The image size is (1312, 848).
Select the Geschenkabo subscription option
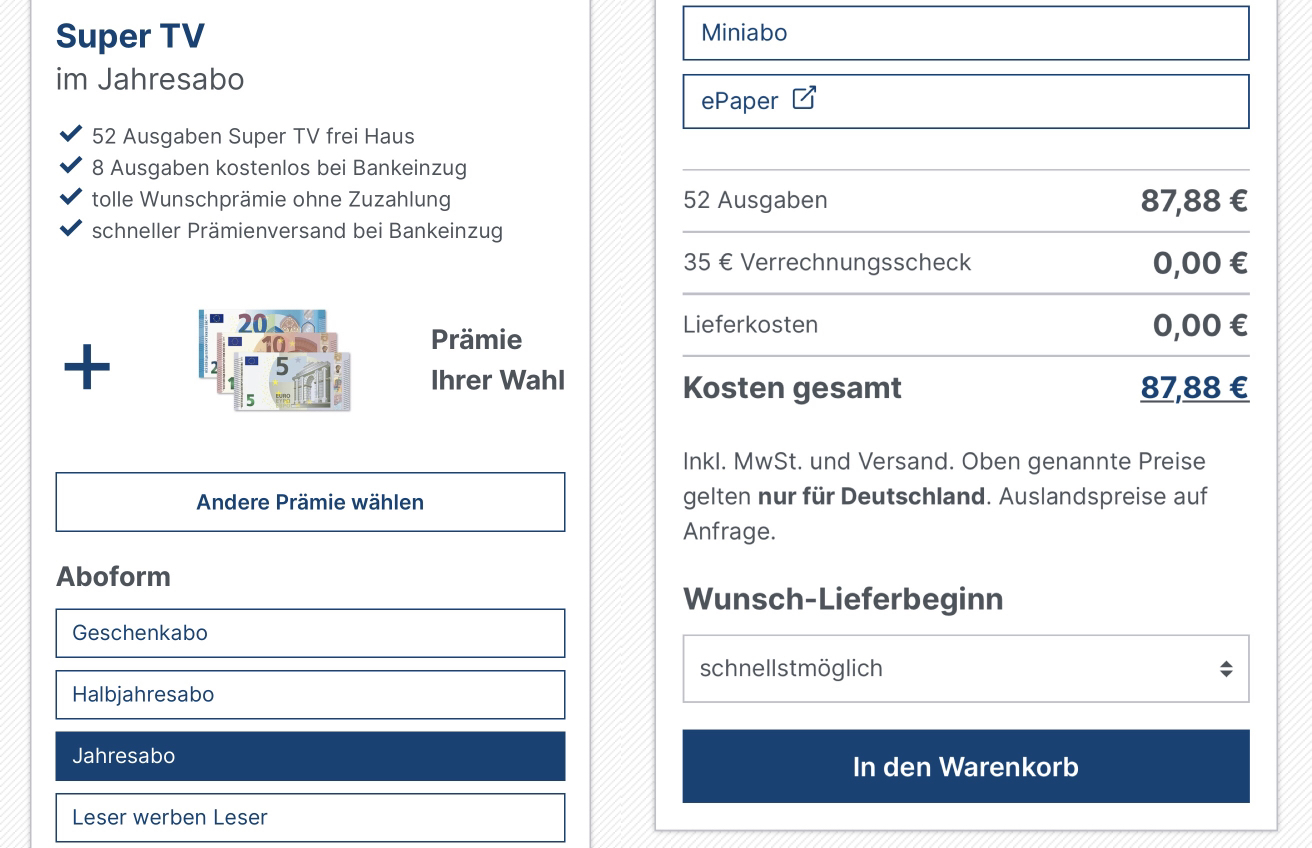(x=310, y=633)
